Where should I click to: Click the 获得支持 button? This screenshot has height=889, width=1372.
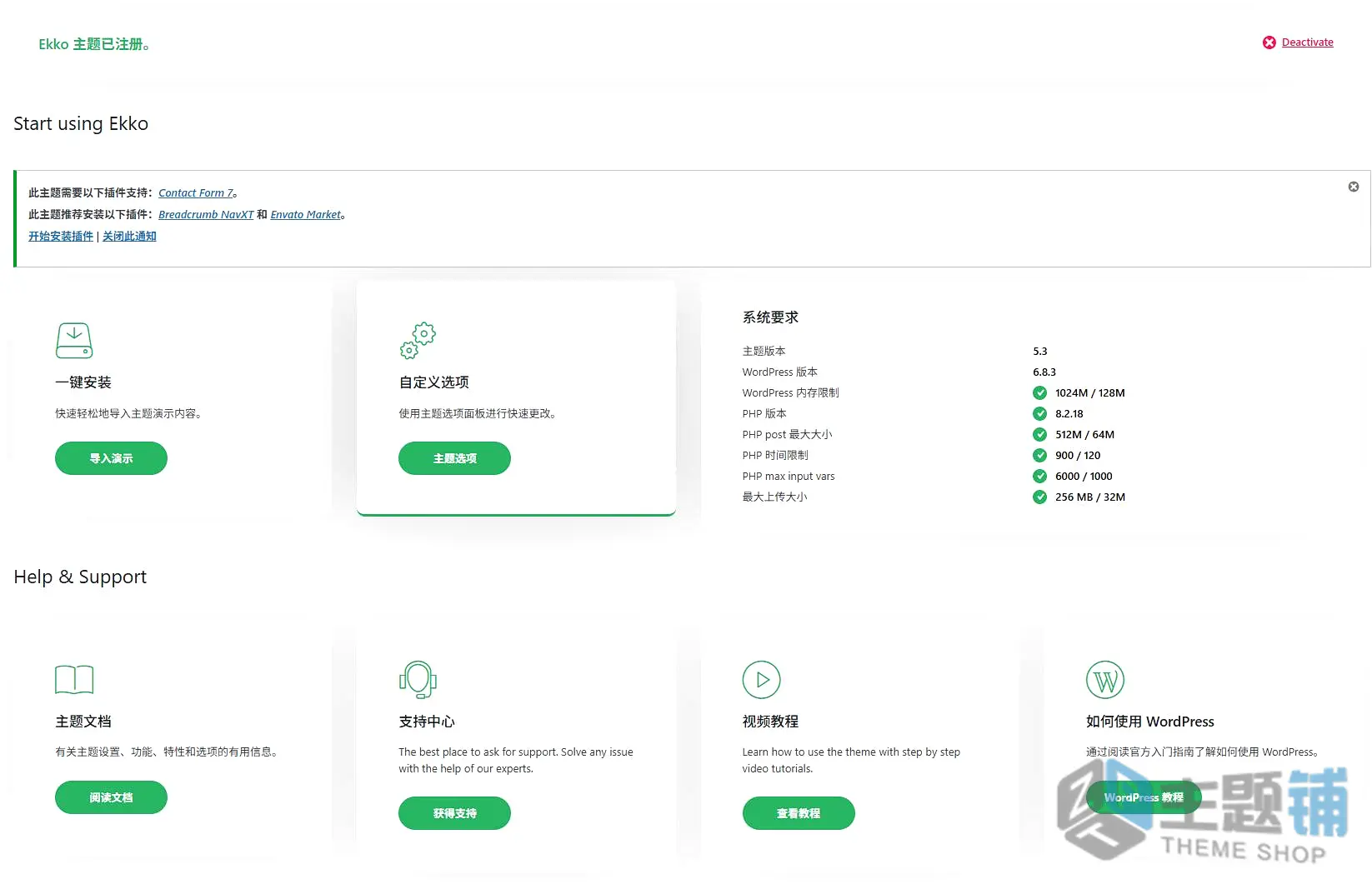454,813
